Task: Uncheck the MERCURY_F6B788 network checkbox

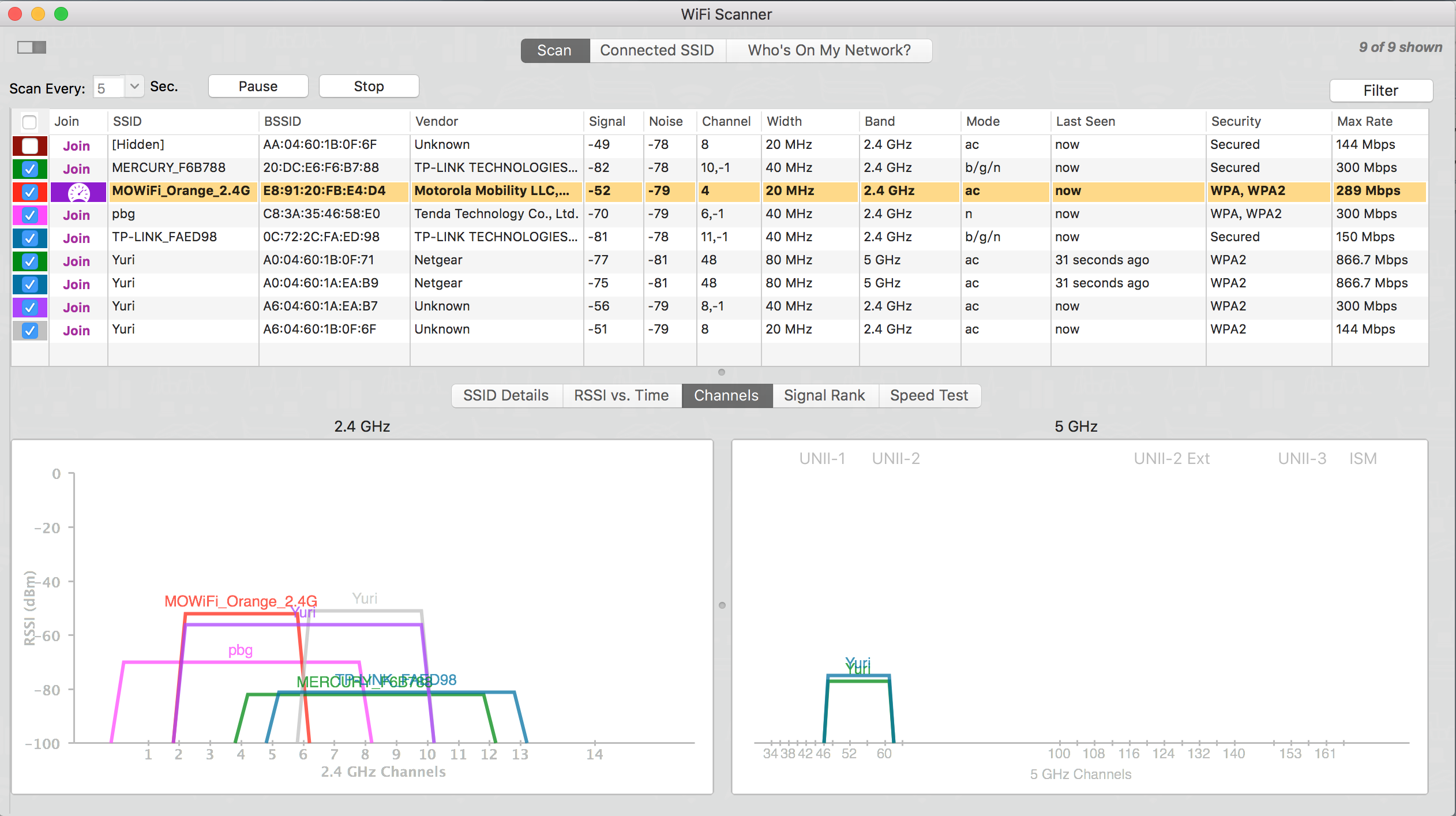Action: 30,169
